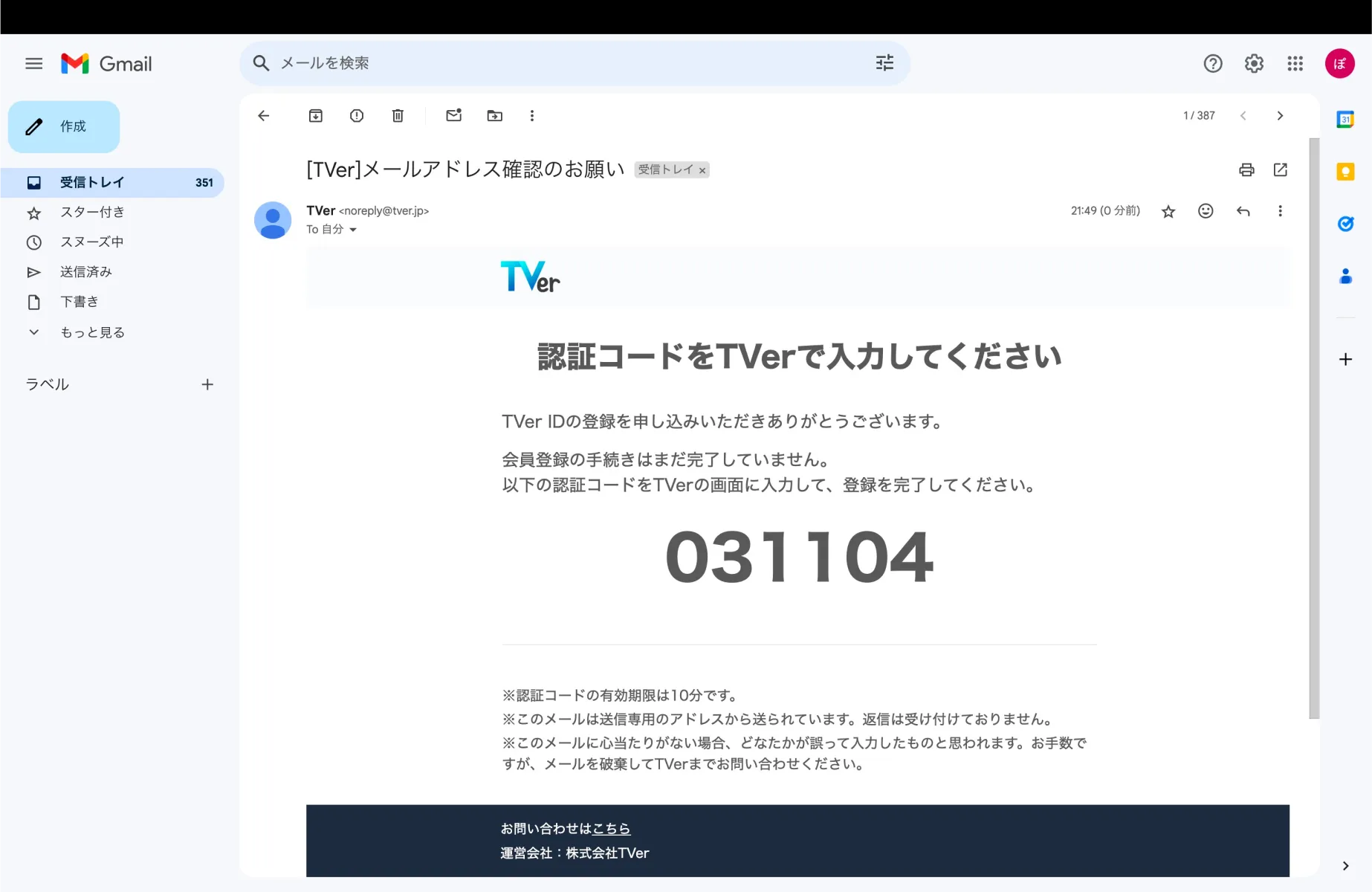Open advanced search options

(884, 63)
